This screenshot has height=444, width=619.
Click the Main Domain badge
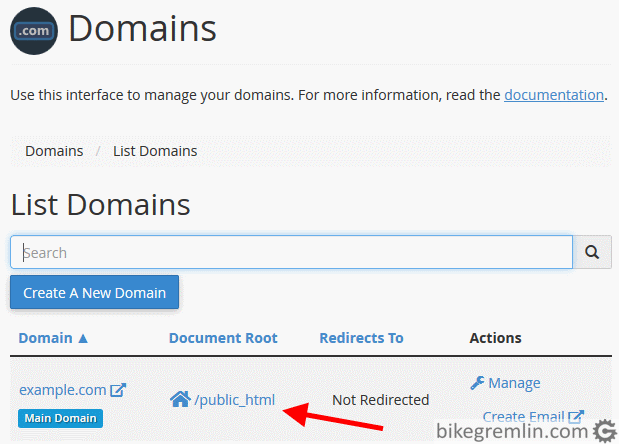pos(60,418)
